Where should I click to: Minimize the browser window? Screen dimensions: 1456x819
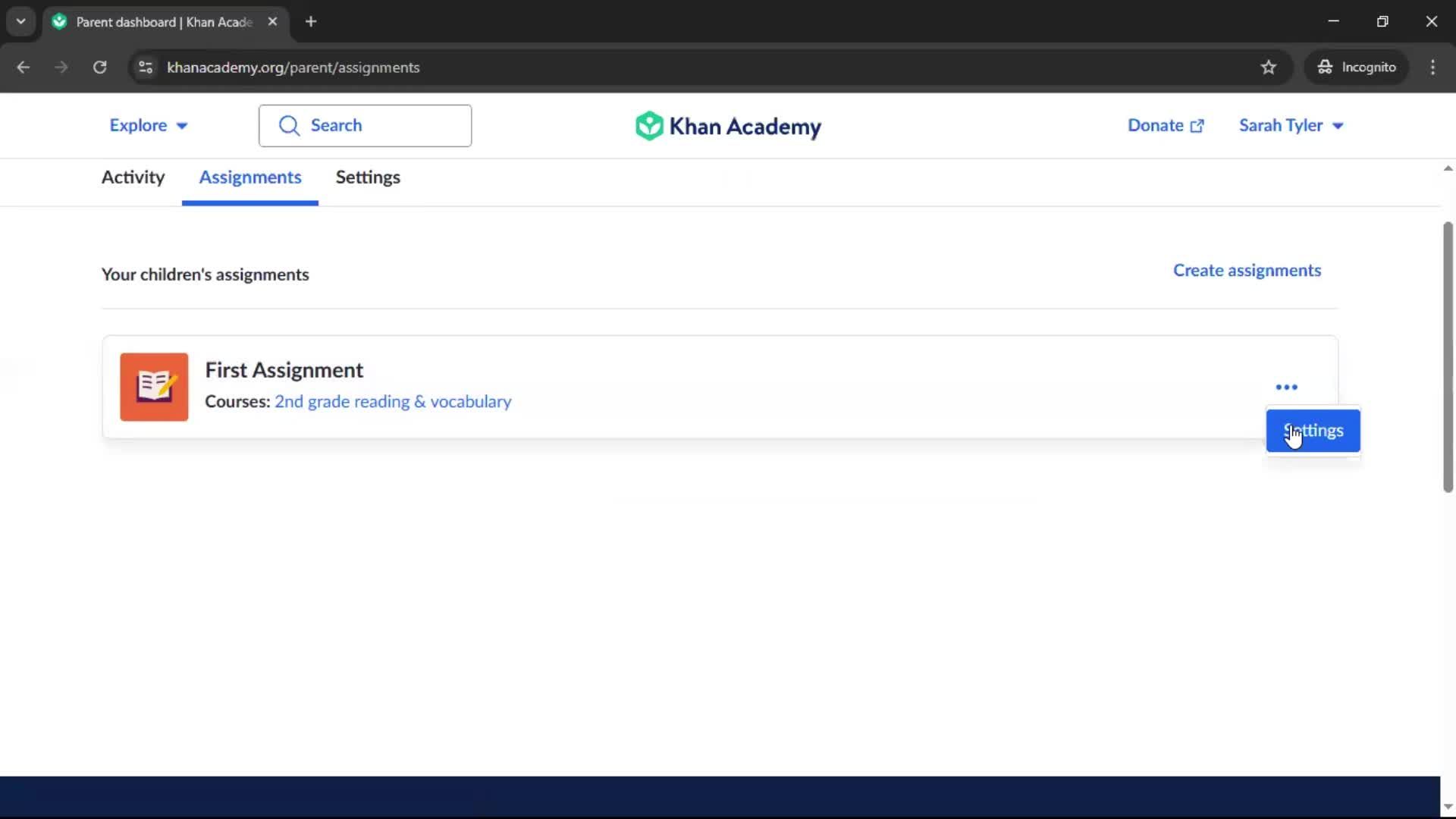click(x=1334, y=21)
